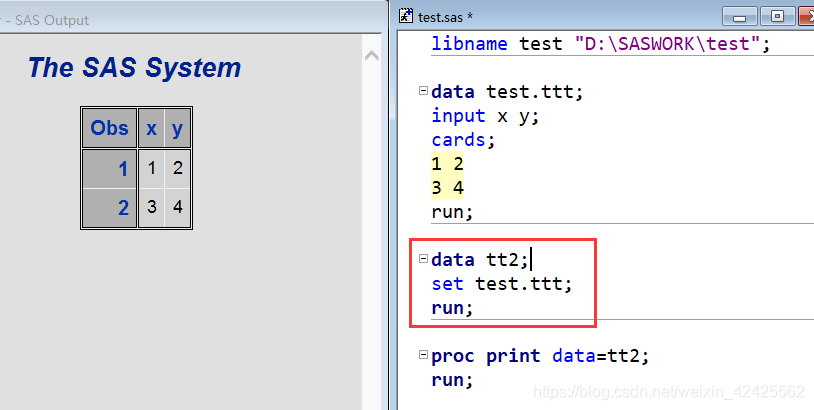Click y value 2 in output table
Image resolution: width=814 pixels, height=410 pixels.
tap(178, 169)
